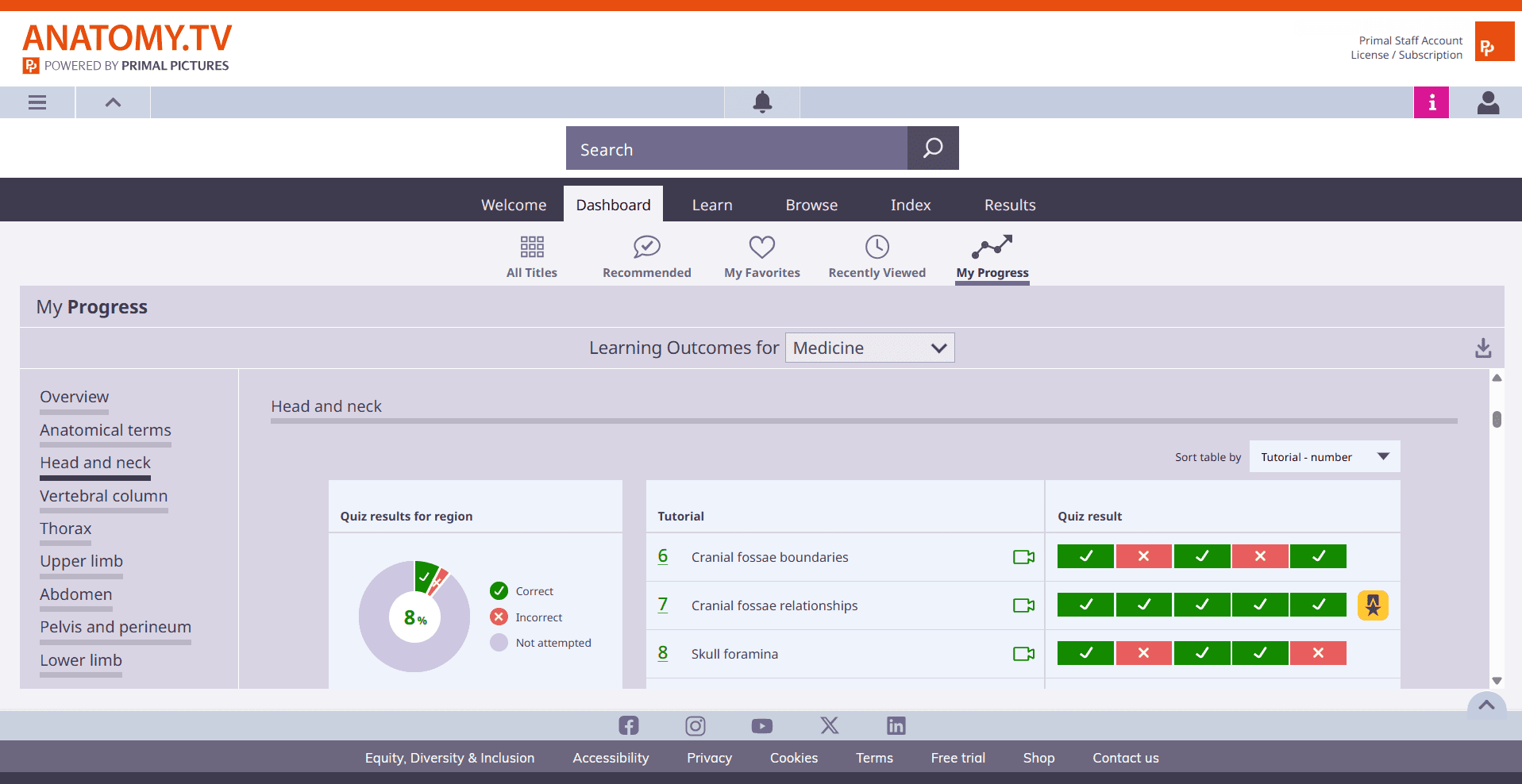Open the hamburger navigation menu
This screenshot has width=1522, height=784.
37,102
